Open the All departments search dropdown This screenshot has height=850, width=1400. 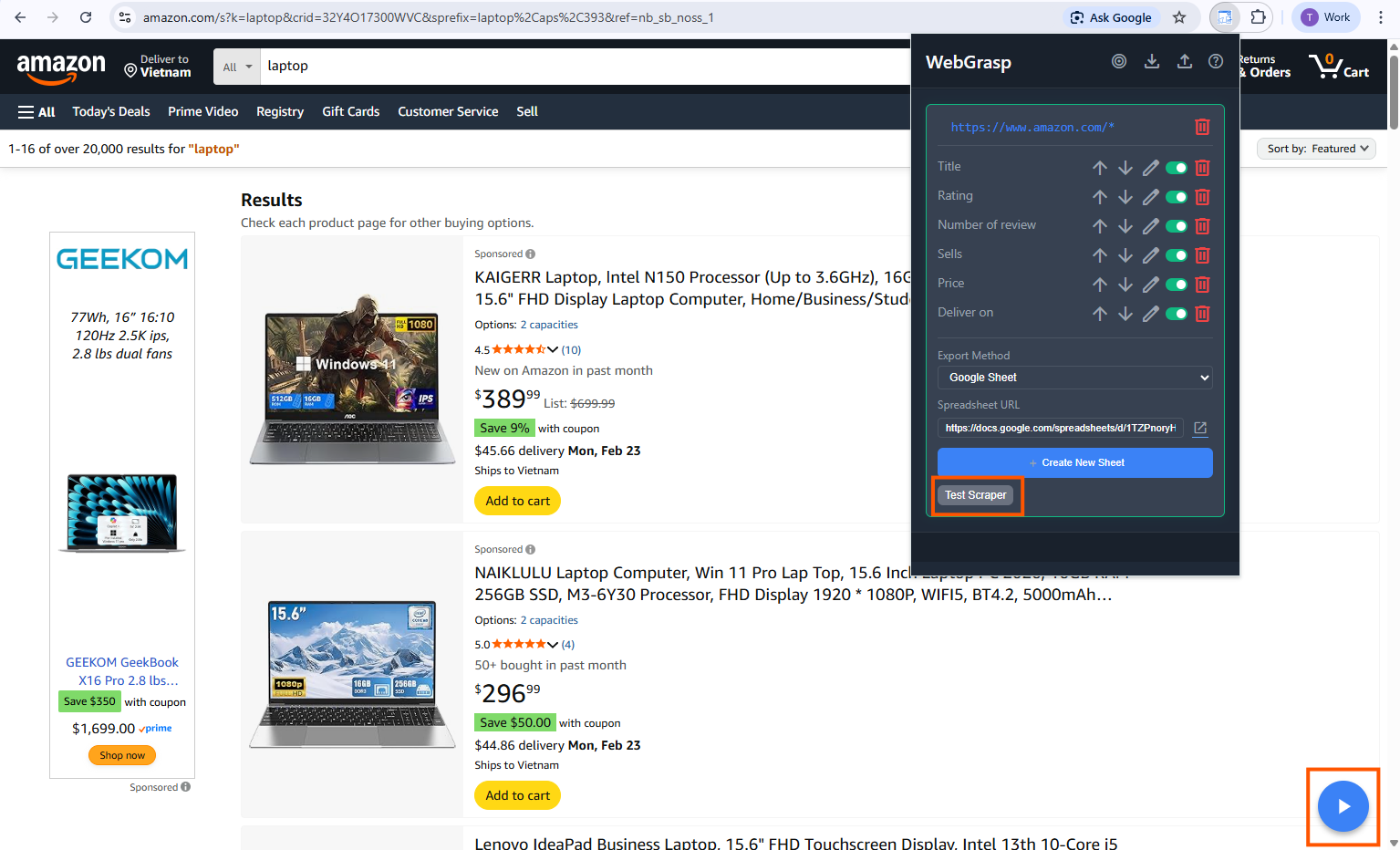pos(237,67)
